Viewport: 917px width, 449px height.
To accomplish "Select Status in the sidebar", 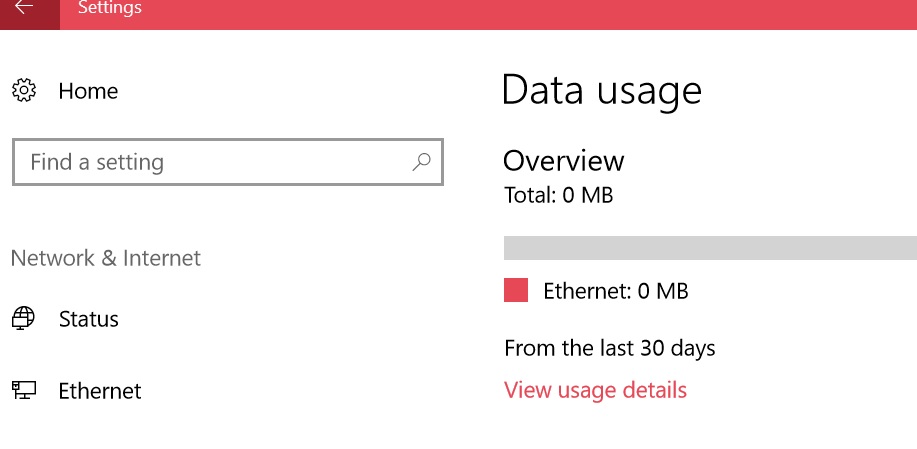I will [x=89, y=319].
